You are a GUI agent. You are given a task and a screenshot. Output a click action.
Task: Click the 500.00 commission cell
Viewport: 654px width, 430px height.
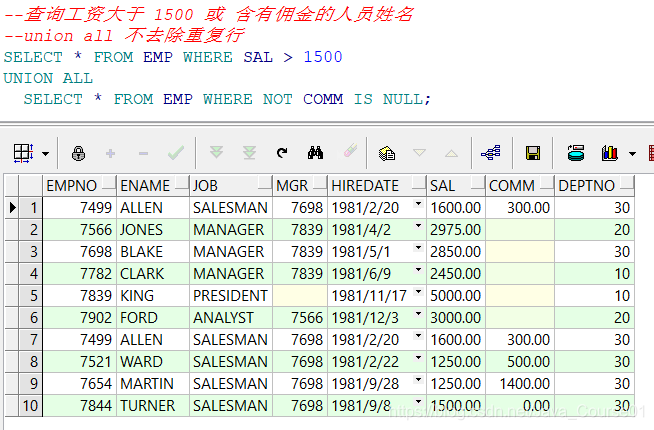pos(520,362)
